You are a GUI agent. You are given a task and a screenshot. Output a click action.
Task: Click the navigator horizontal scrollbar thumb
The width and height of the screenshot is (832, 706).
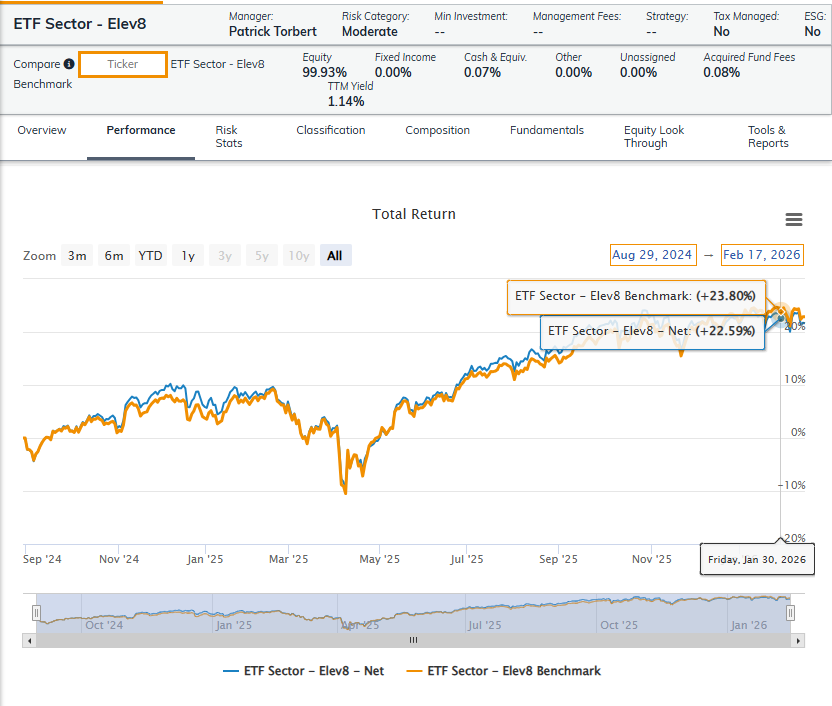[x=412, y=640]
